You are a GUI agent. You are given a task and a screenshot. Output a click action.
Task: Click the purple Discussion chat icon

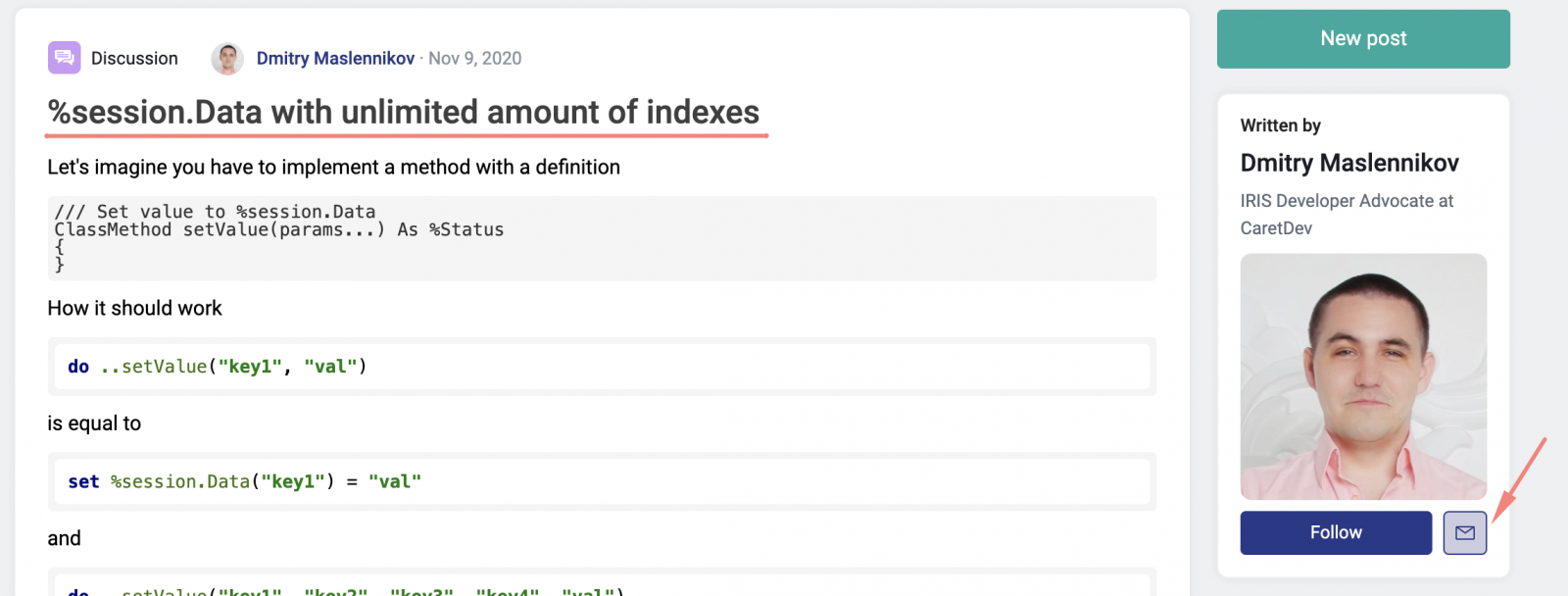[x=64, y=58]
